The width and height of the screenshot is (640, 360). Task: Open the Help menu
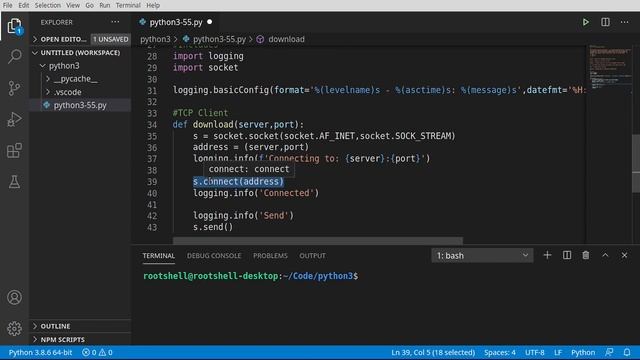click(153, 5)
